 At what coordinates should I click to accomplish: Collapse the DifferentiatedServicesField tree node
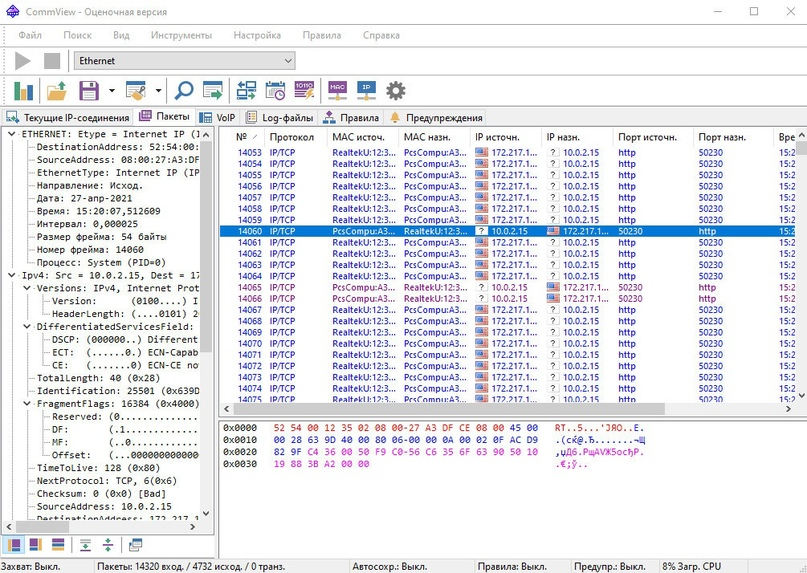coord(27,326)
